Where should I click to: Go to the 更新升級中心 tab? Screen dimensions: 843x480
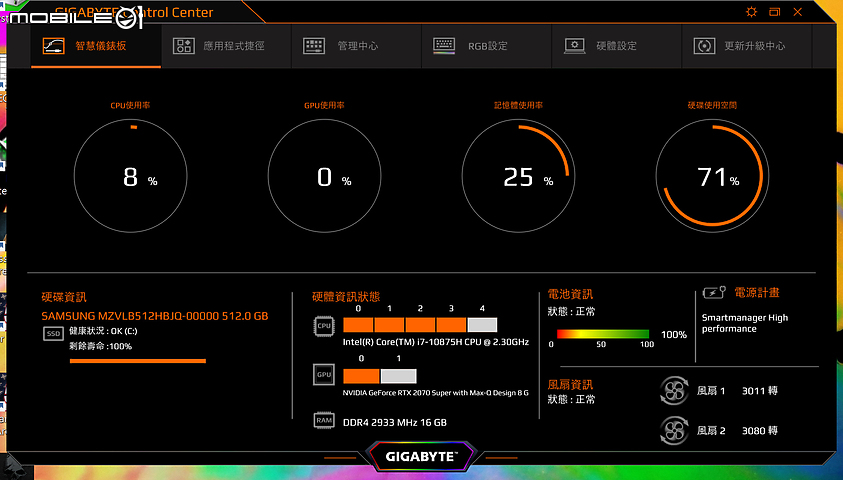747,46
